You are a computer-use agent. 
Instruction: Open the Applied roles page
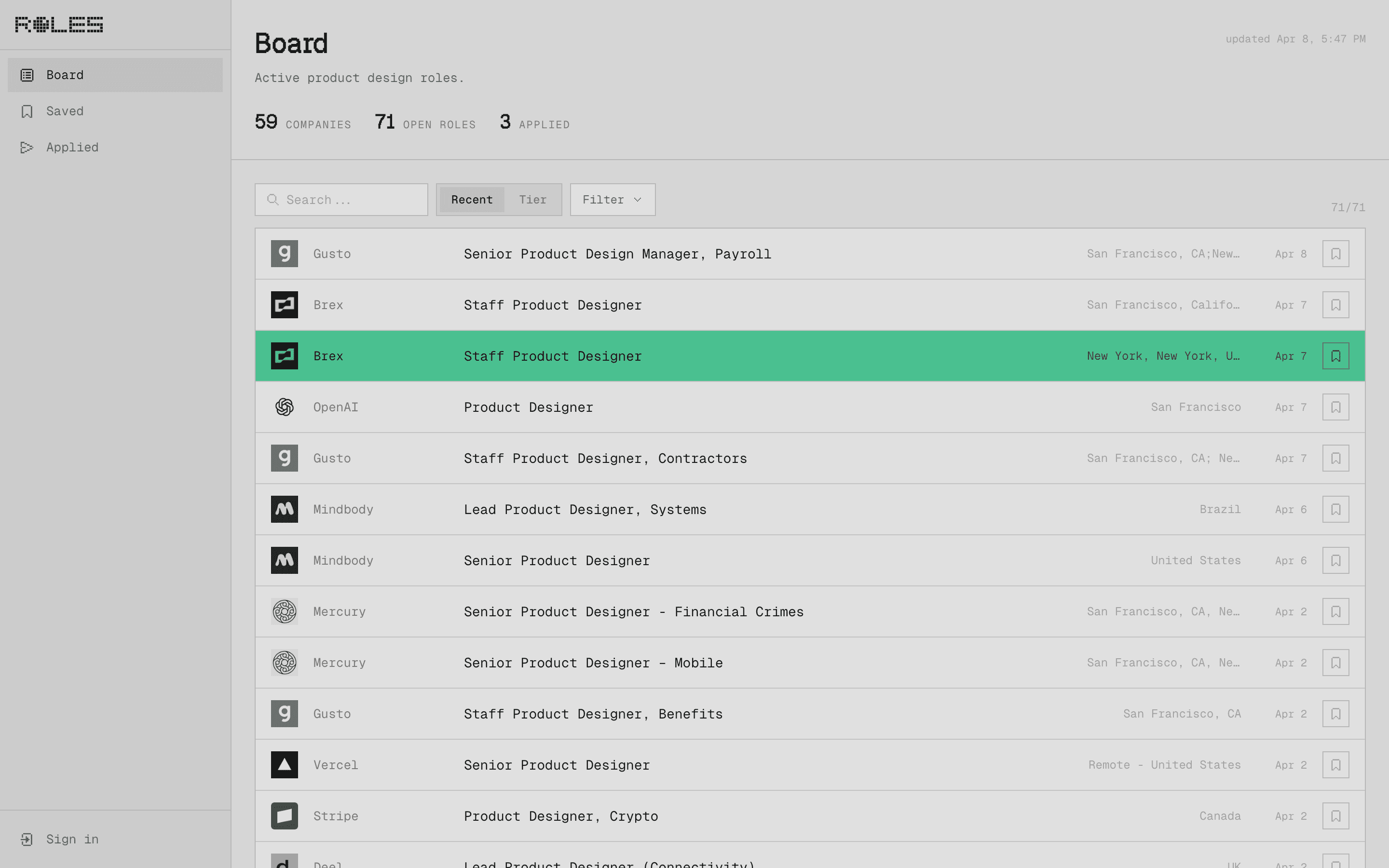[x=72, y=147]
